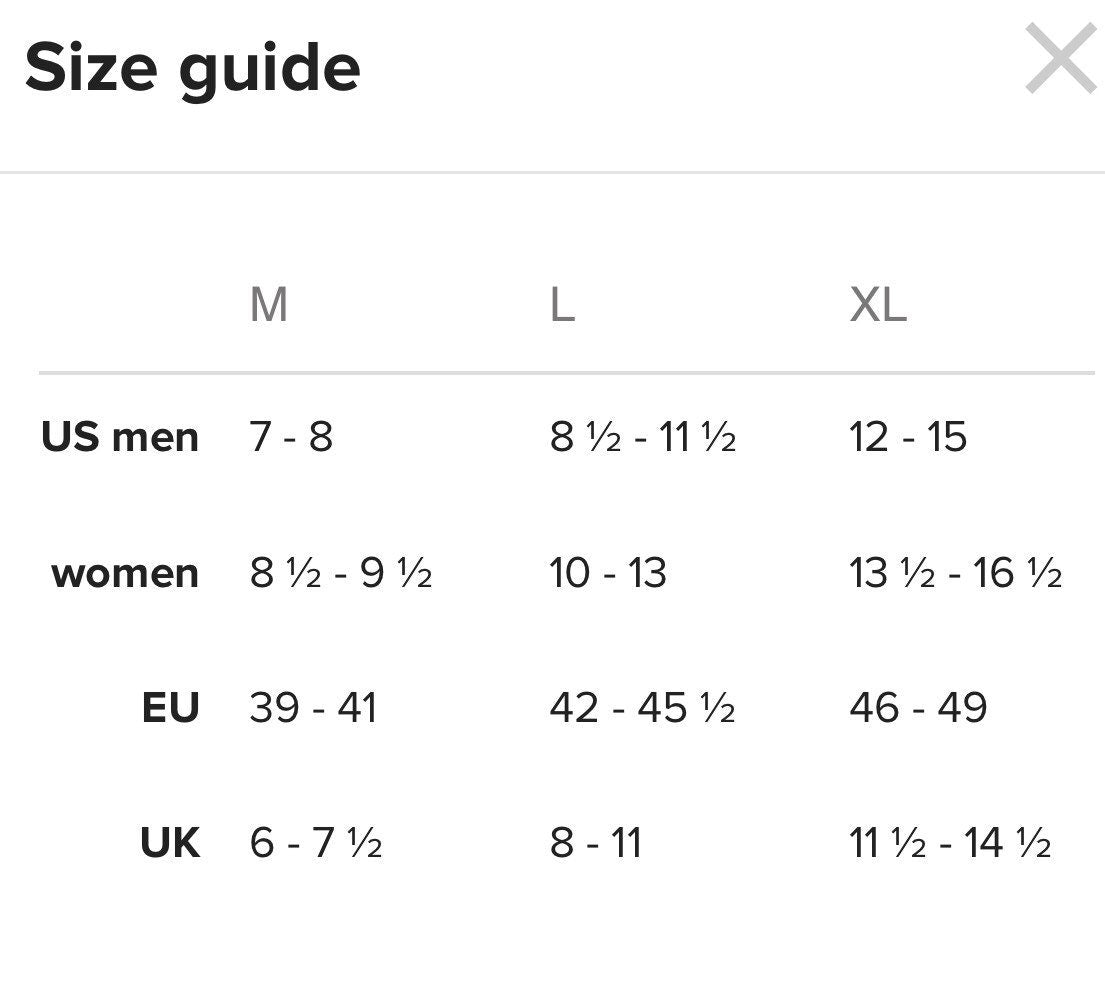
Task: Click US men L value 8 ½ - 11 ½
Action: [x=643, y=436]
